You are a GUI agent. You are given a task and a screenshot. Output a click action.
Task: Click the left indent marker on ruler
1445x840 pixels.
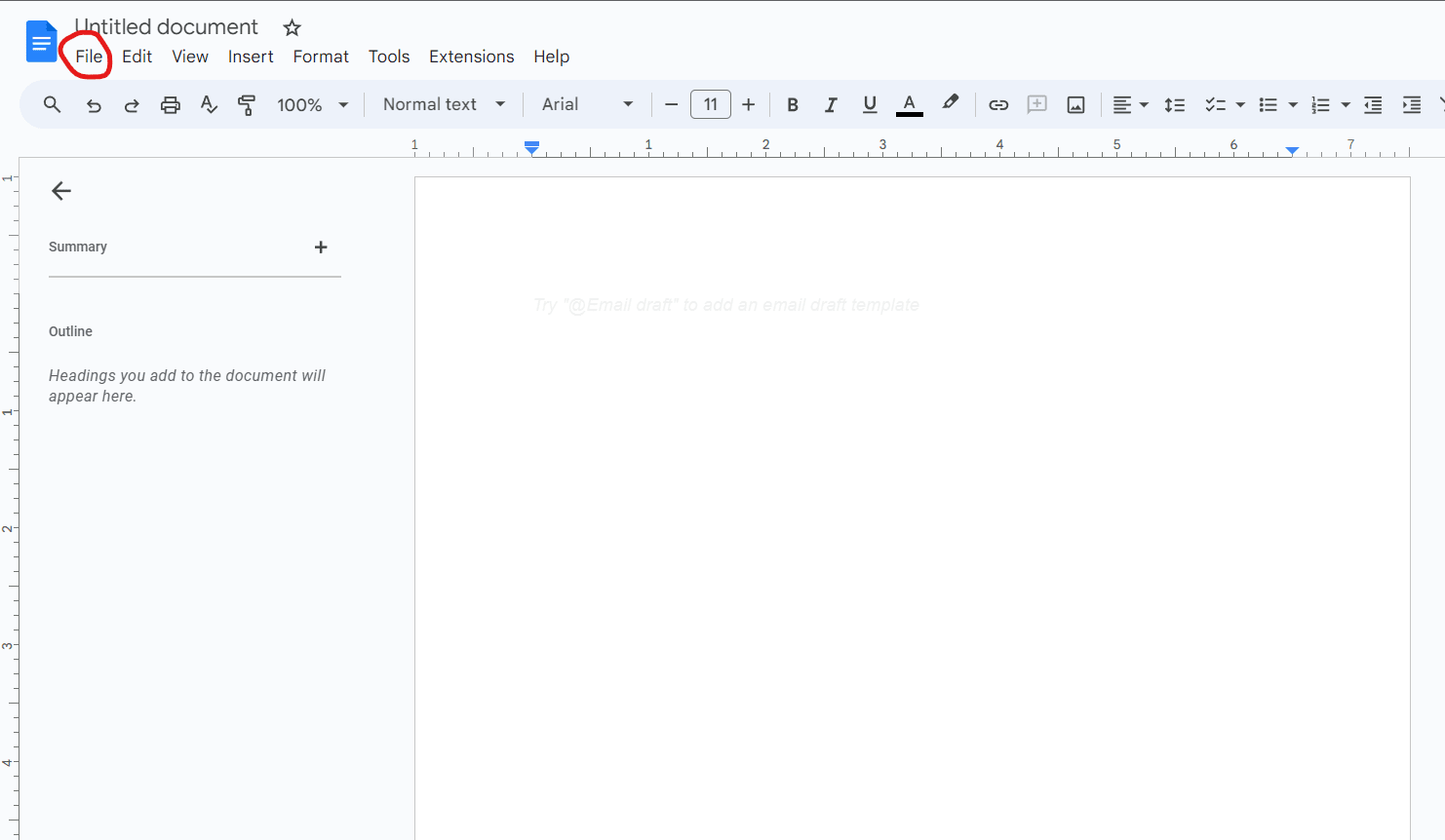coord(531,148)
